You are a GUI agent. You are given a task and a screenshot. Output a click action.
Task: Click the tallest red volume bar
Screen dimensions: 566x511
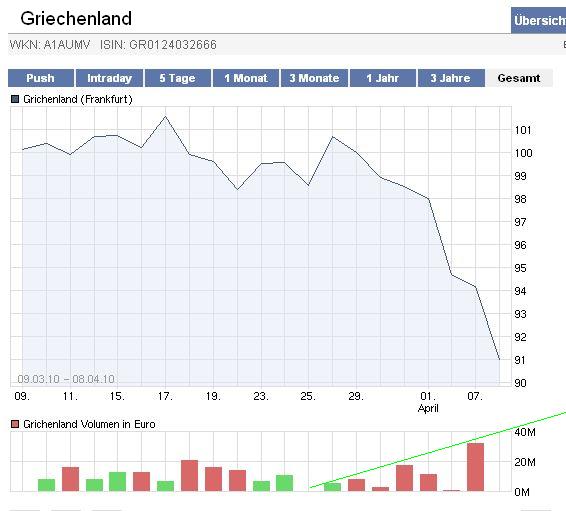(x=475, y=467)
